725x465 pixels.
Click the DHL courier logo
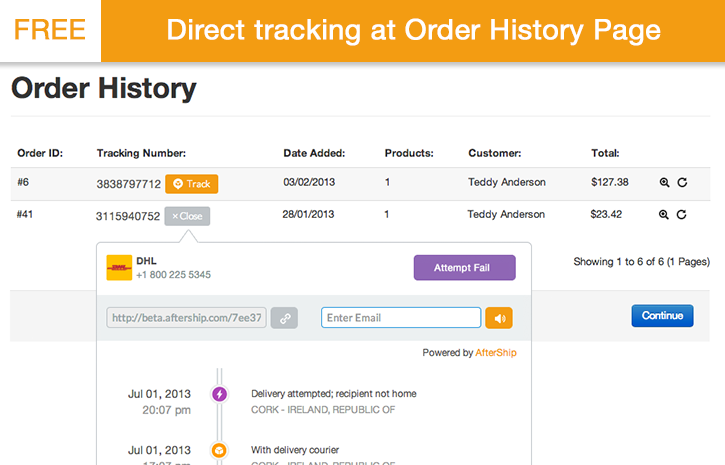click(x=119, y=268)
